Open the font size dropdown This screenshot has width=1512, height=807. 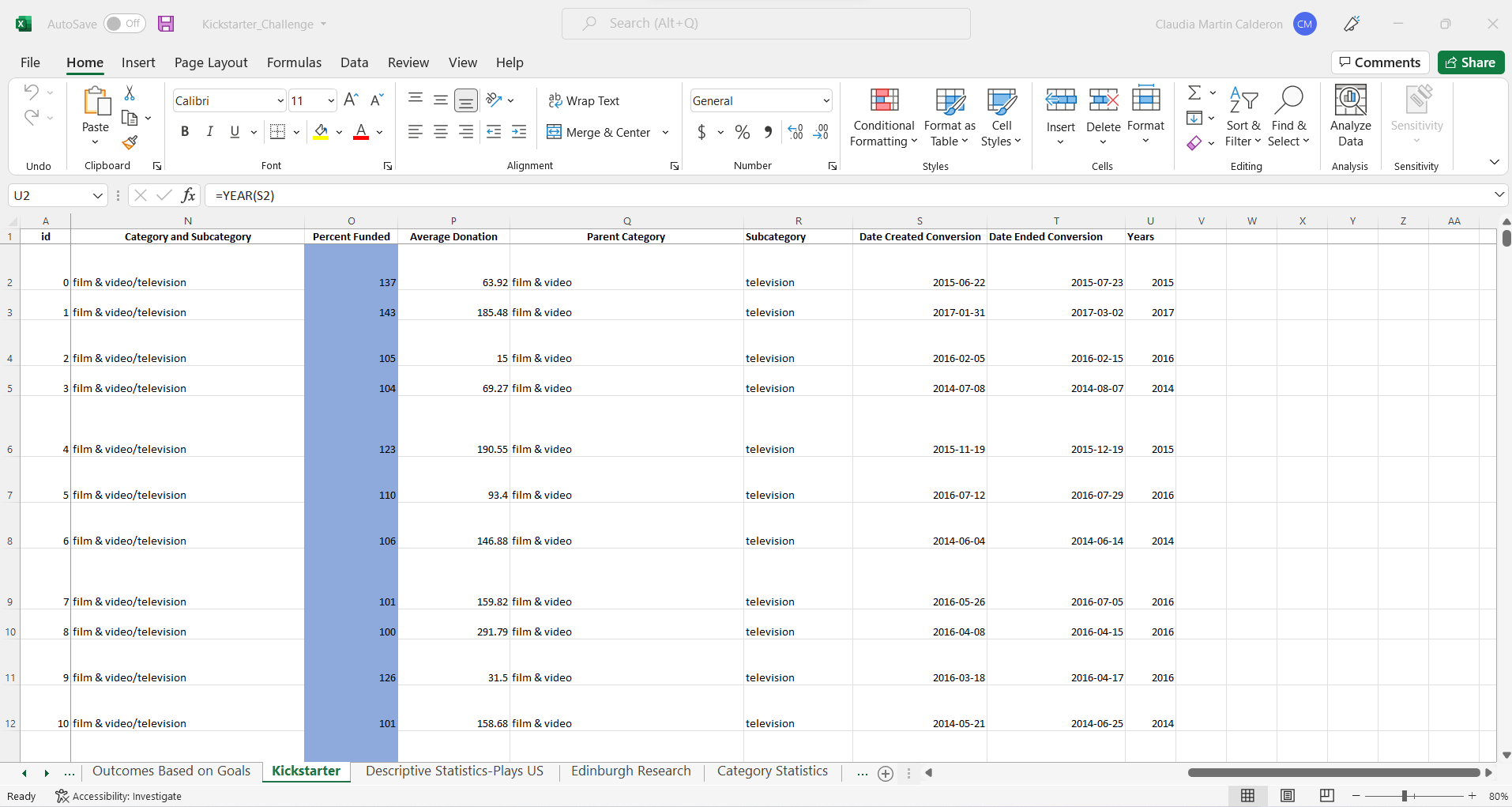pyautogui.click(x=330, y=101)
